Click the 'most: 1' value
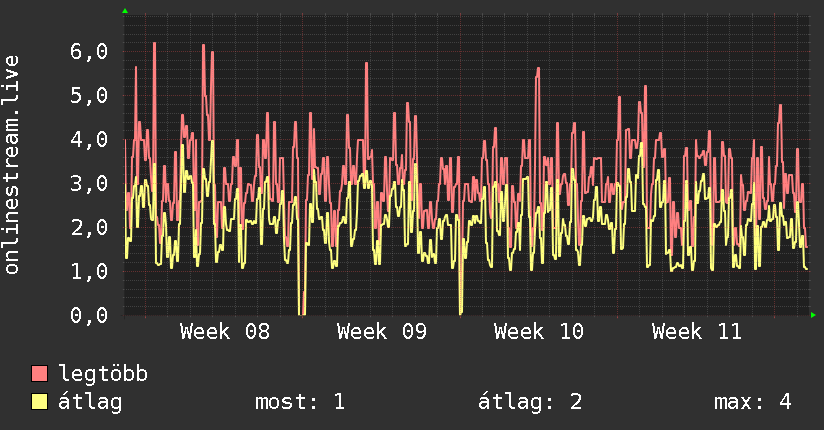This screenshot has height=430, width=824. (x=300, y=402)
